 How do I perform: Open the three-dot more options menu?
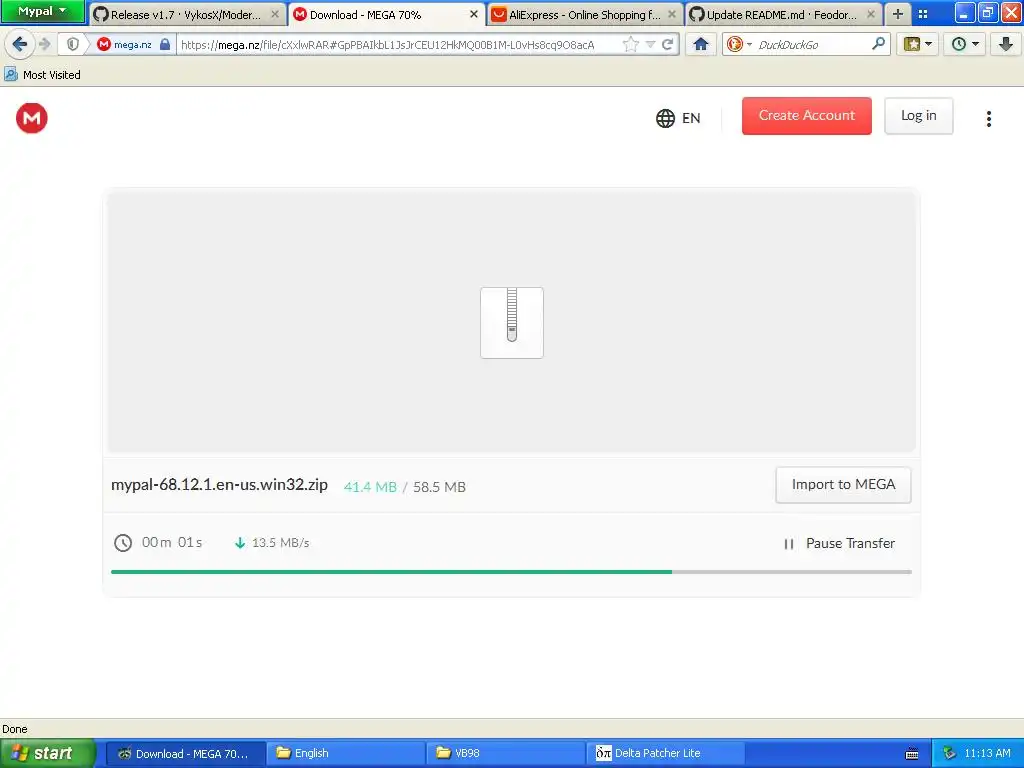(989, 118)
